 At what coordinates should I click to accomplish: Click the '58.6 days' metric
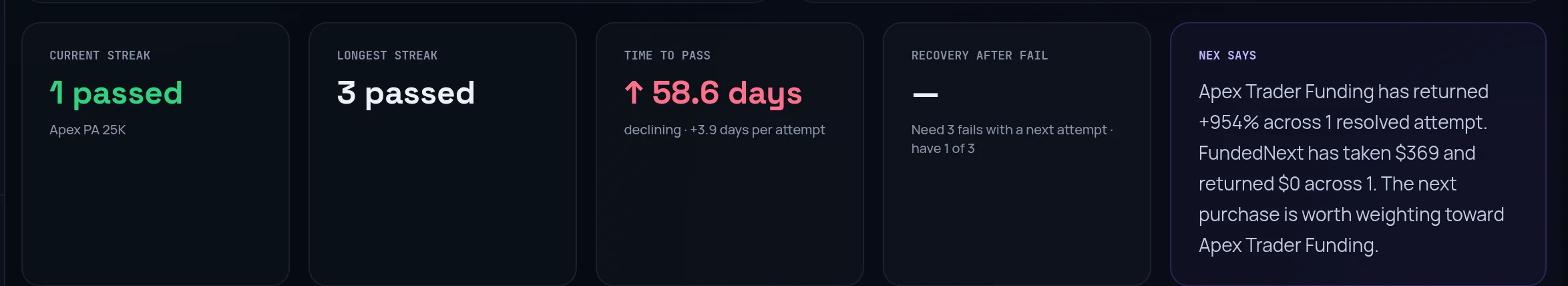point(727,93)
